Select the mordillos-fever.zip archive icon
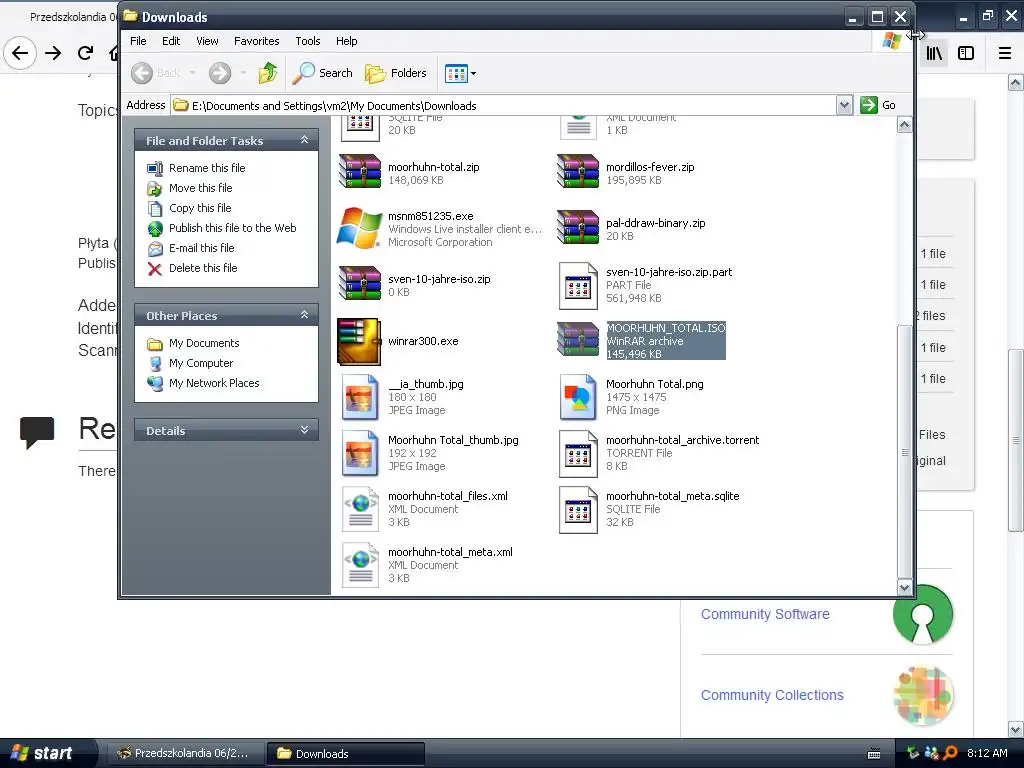 pos(577,172)
